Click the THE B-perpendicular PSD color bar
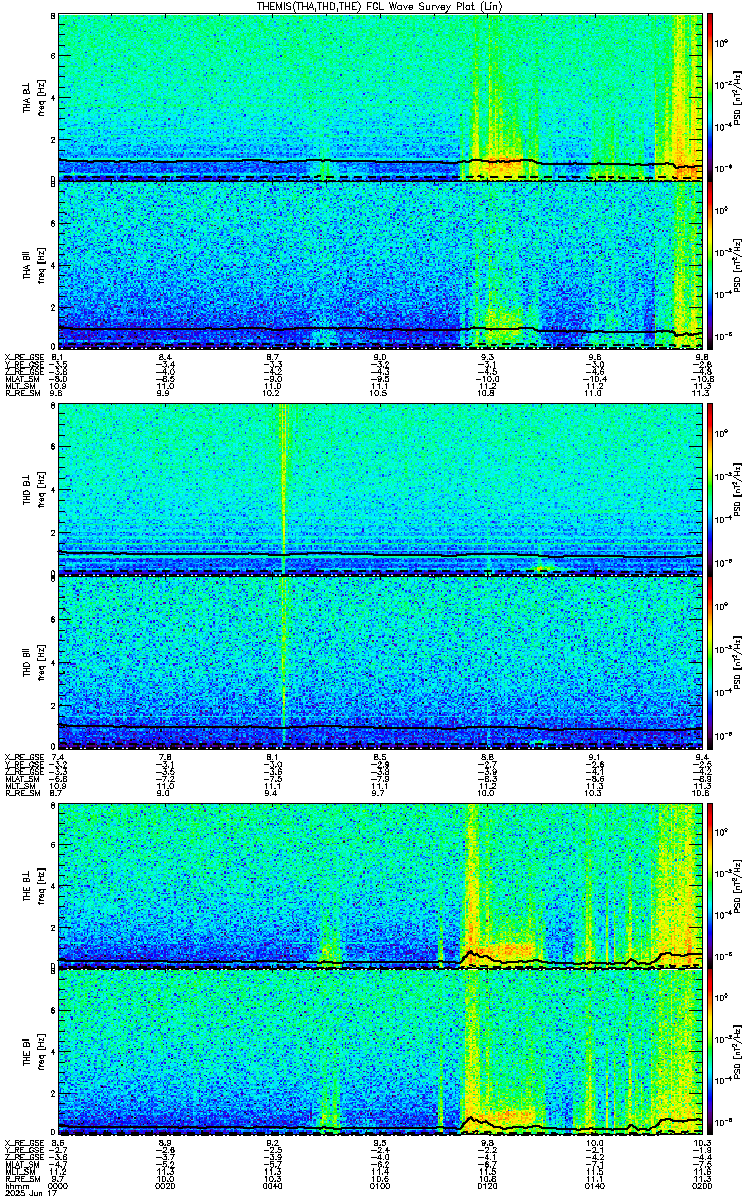 click(711, 886)
